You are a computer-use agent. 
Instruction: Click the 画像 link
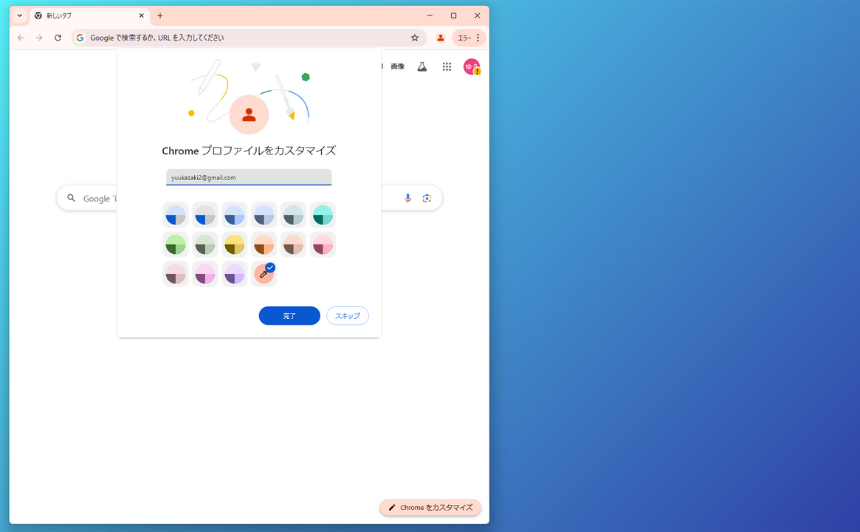pos(397,67)
